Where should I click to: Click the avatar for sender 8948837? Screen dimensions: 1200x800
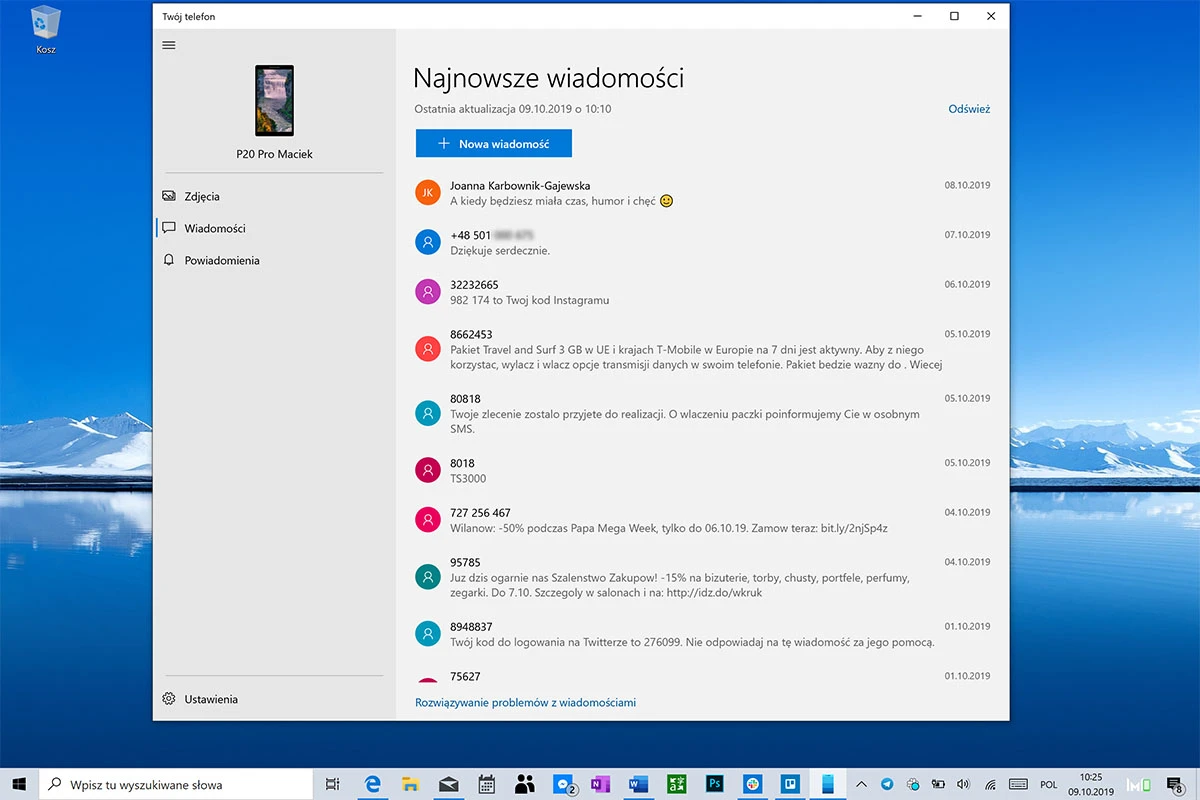coord(427,634)
